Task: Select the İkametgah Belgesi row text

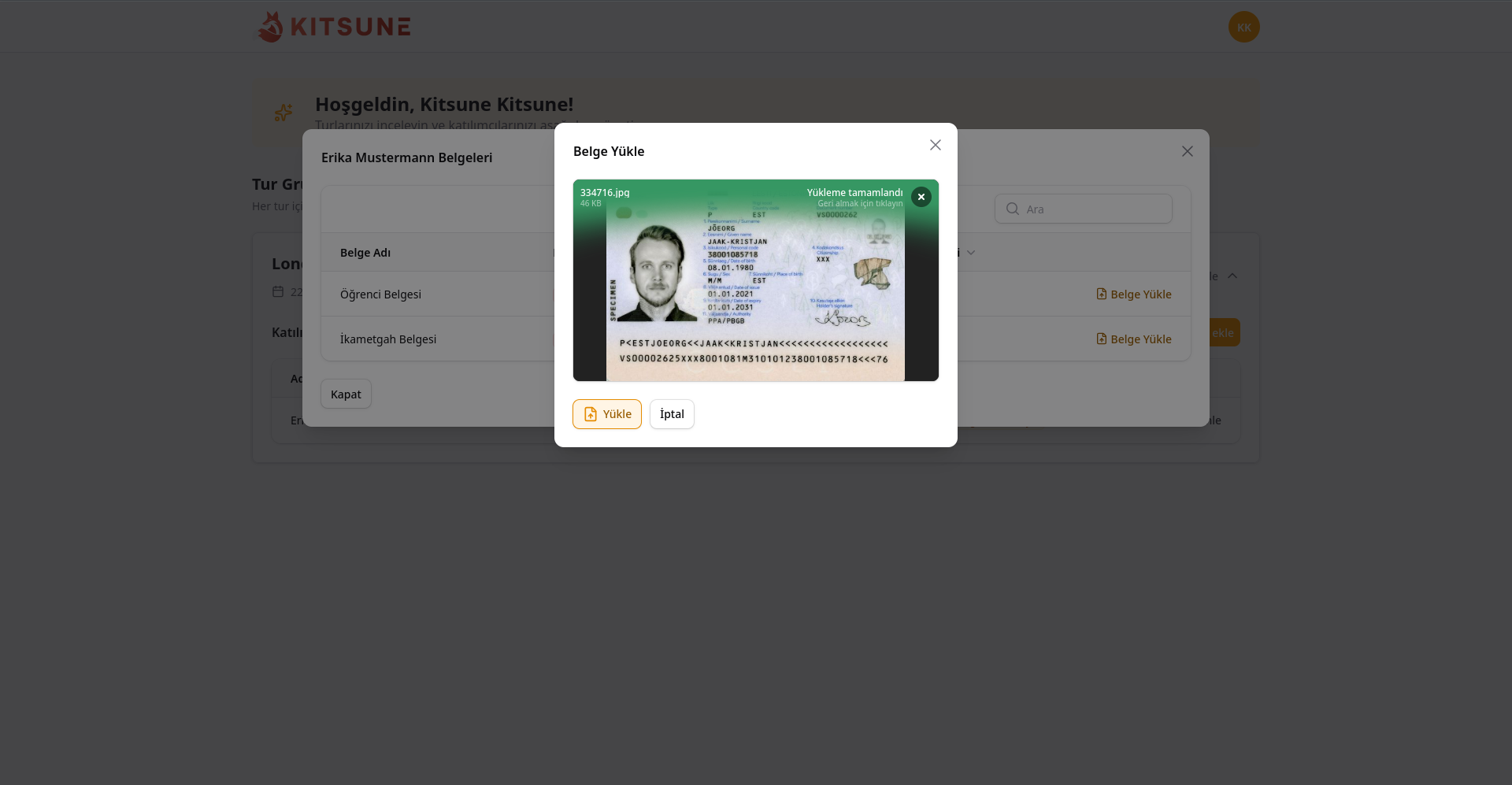Action: click(x=388, y=339)
